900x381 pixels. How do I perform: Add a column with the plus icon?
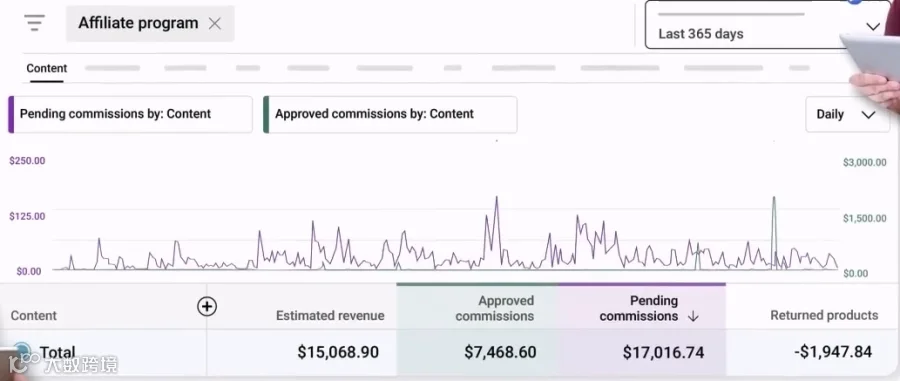(207, 307)
